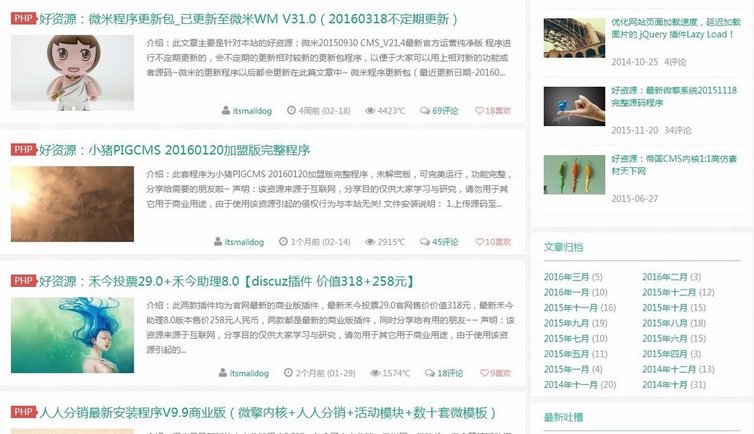Click 9喜欢 like count text
This screenshot has width=754, height=434.
[x=501, y=373]
